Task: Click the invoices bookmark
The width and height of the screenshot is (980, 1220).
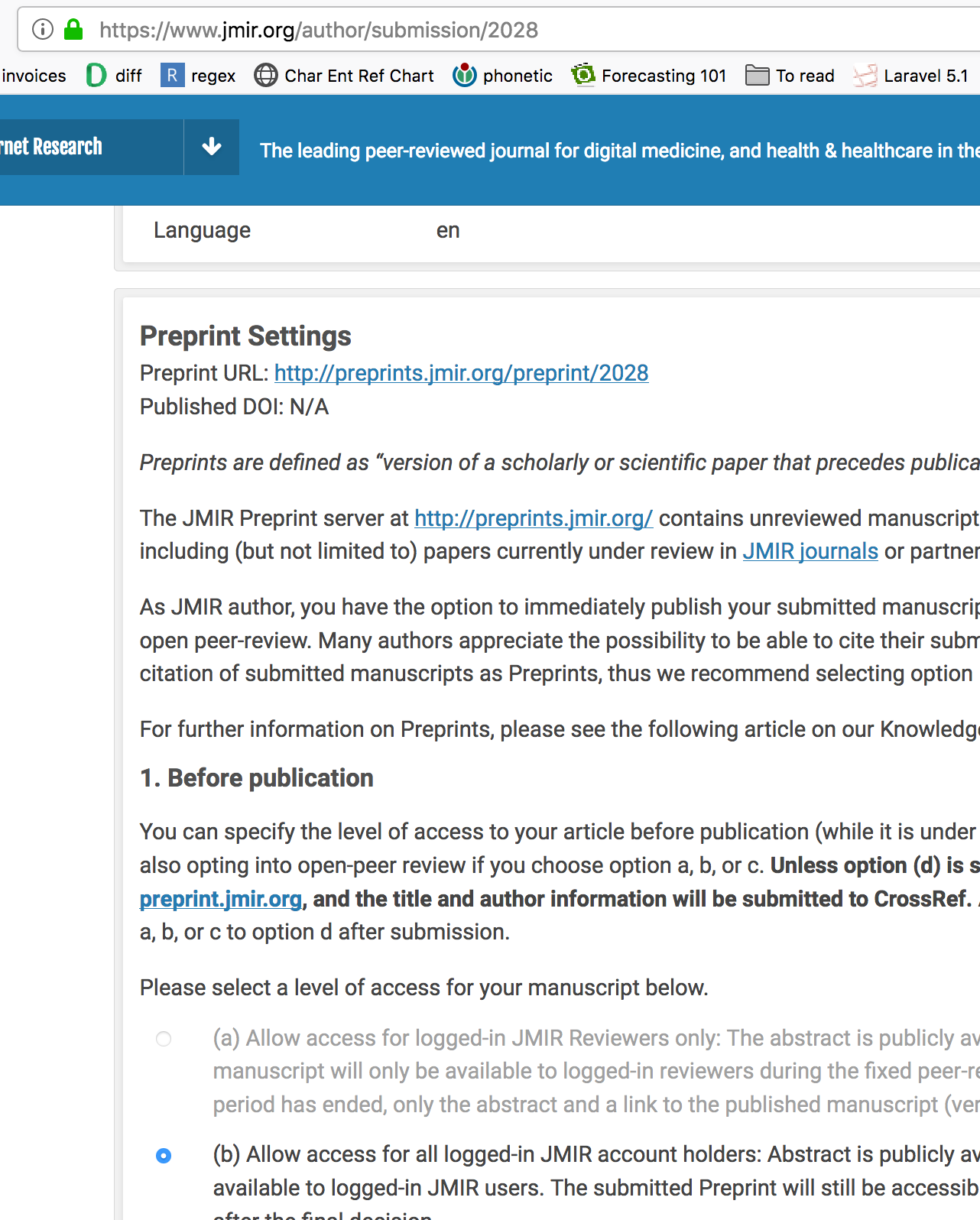Action: 34,76
